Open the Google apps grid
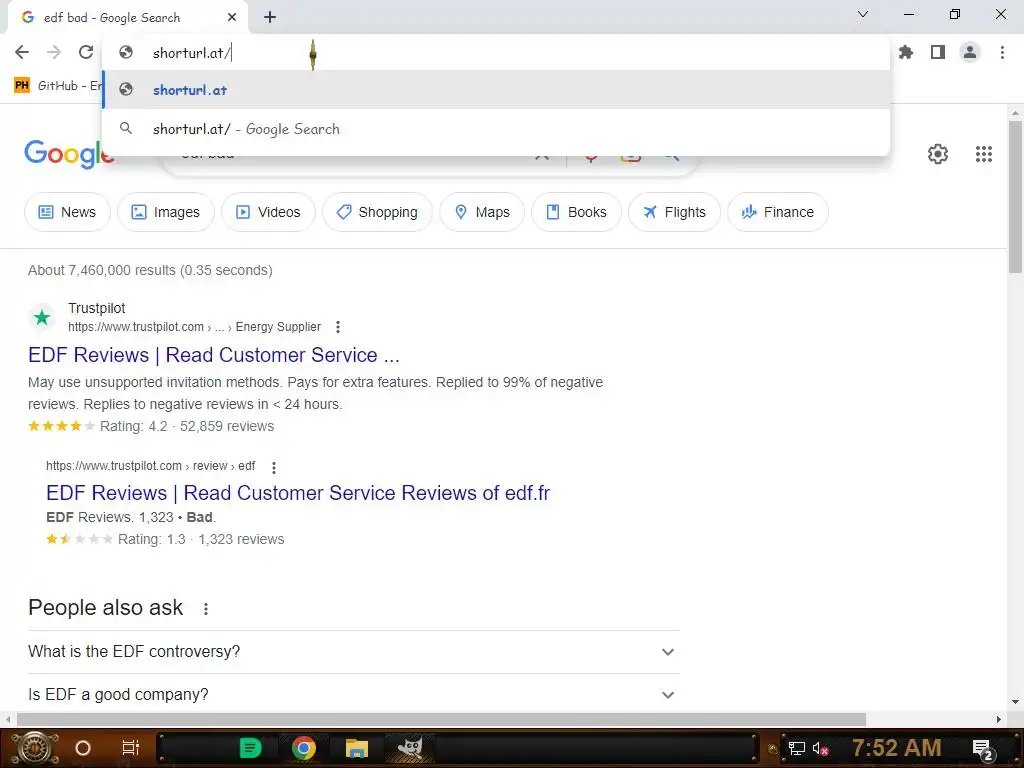The width and height of the screenshot is (1024, 768). 984,154
